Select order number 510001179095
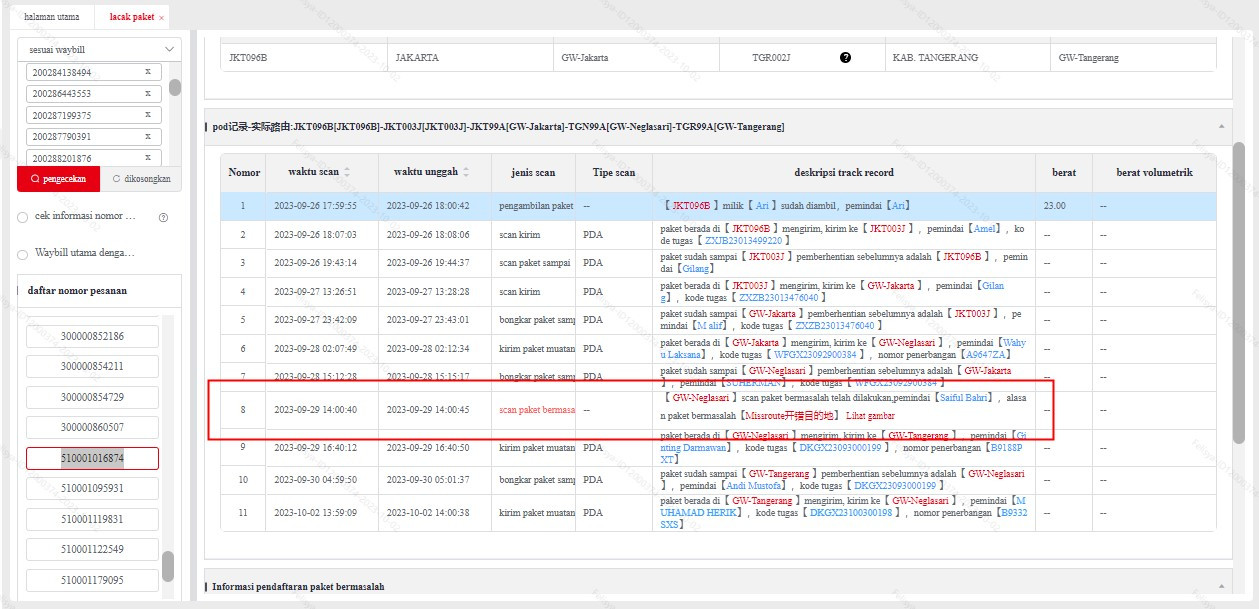The height and width of the screenshot is (609, 1259). click(x=92, y=580)
